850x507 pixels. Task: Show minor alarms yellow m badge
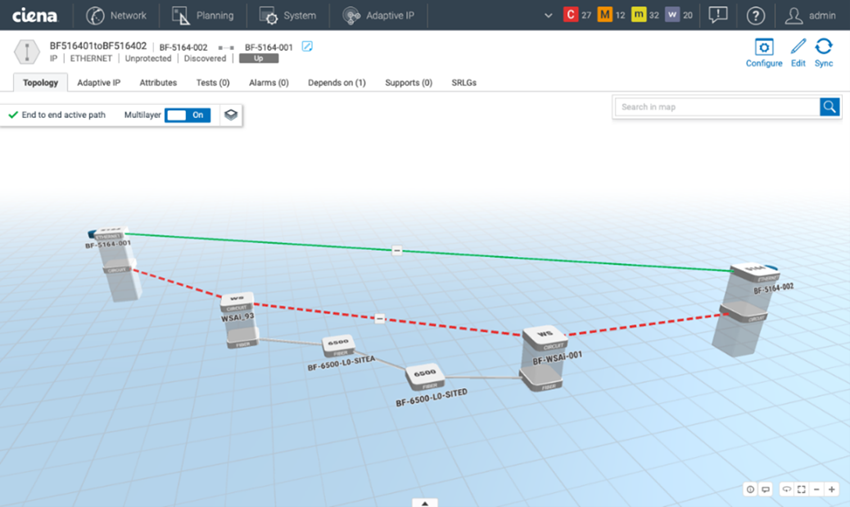pos(639,15)
